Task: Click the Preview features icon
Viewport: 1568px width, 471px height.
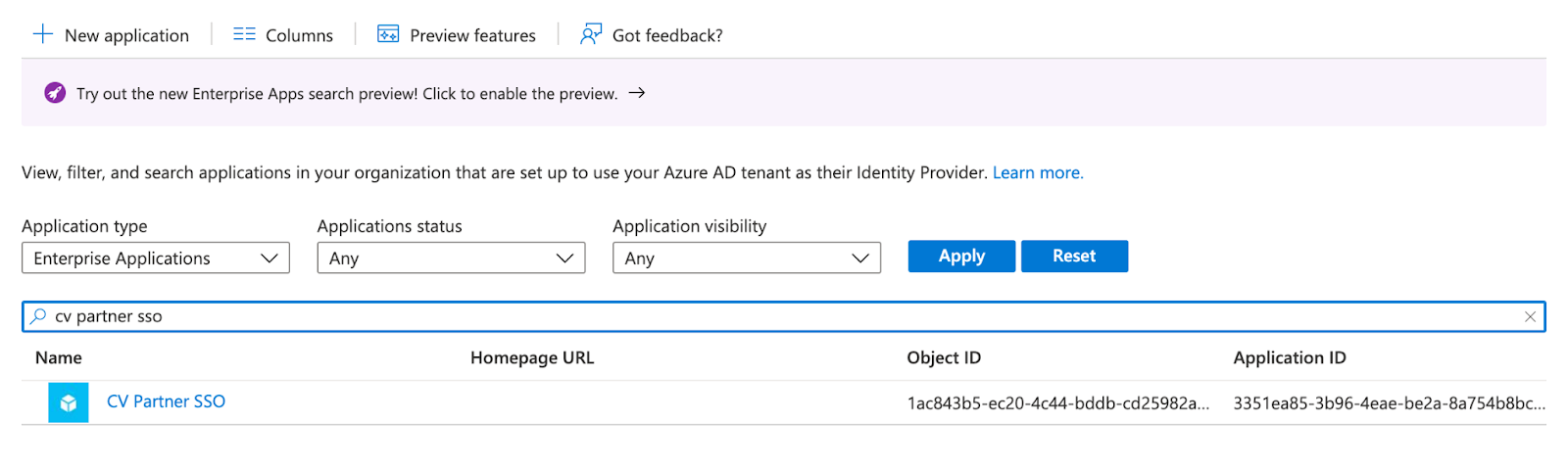Action: [x=388, y=34]
